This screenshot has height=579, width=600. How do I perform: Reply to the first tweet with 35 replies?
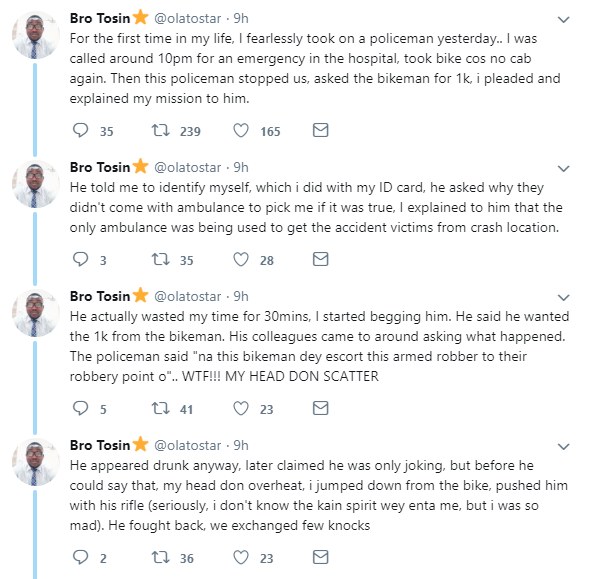click(x=82, y=131)
